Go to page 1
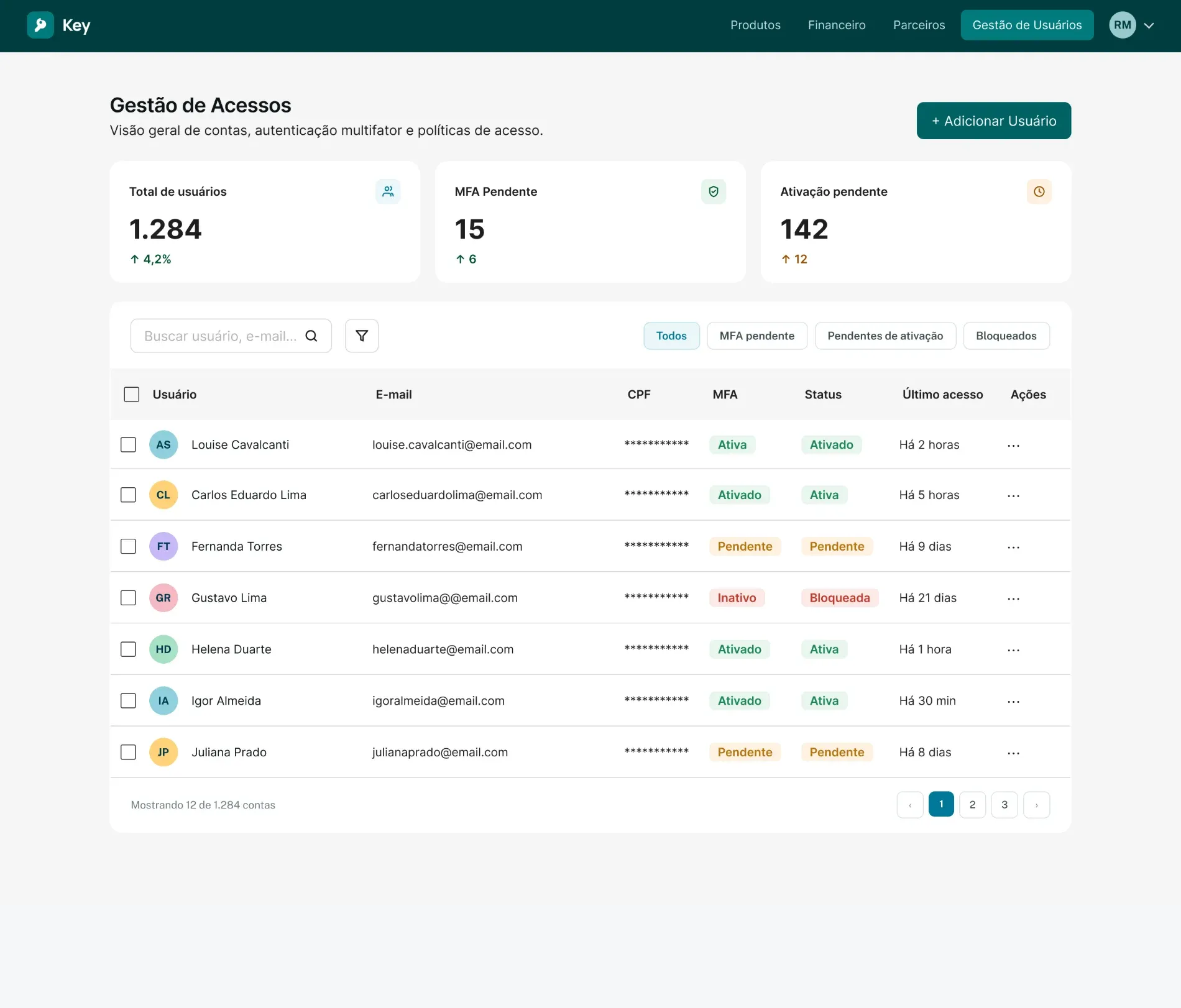 click(x=941, y=804)
